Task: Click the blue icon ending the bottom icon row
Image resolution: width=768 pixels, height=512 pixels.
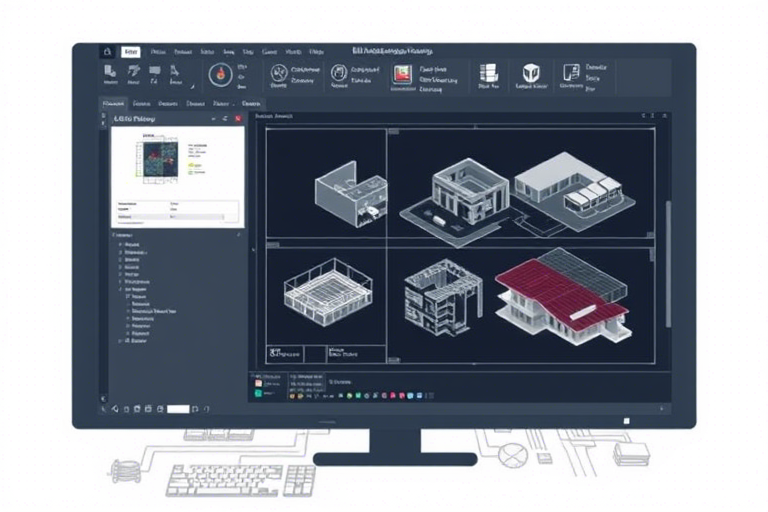Action: 420,395
